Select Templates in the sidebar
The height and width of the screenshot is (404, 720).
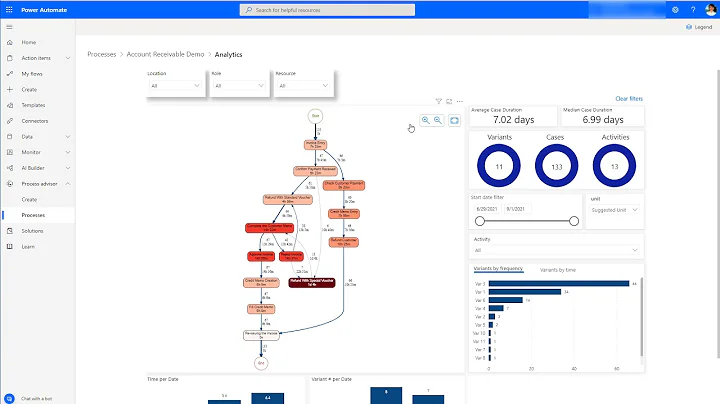[x=34, y=105]
